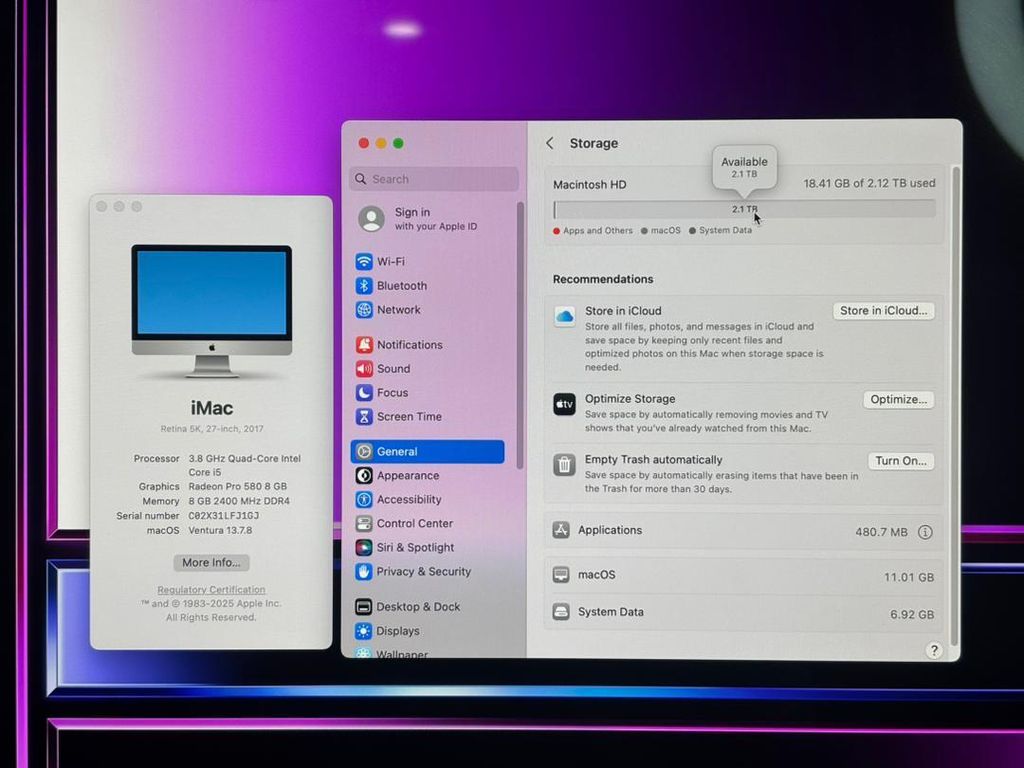Open Siri & Spotlight settings
The height and width of the screenshot is (768, 1024).
(x=415, y=548)
